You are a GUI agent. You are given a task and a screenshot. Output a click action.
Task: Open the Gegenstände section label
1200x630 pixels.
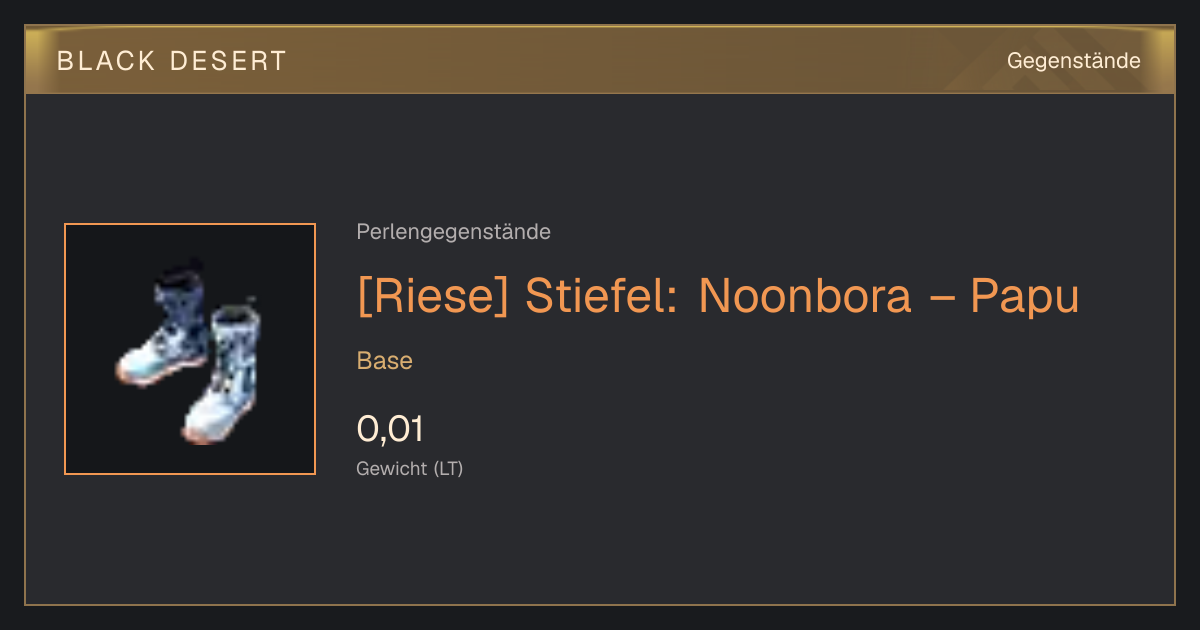coord(1073,61)
